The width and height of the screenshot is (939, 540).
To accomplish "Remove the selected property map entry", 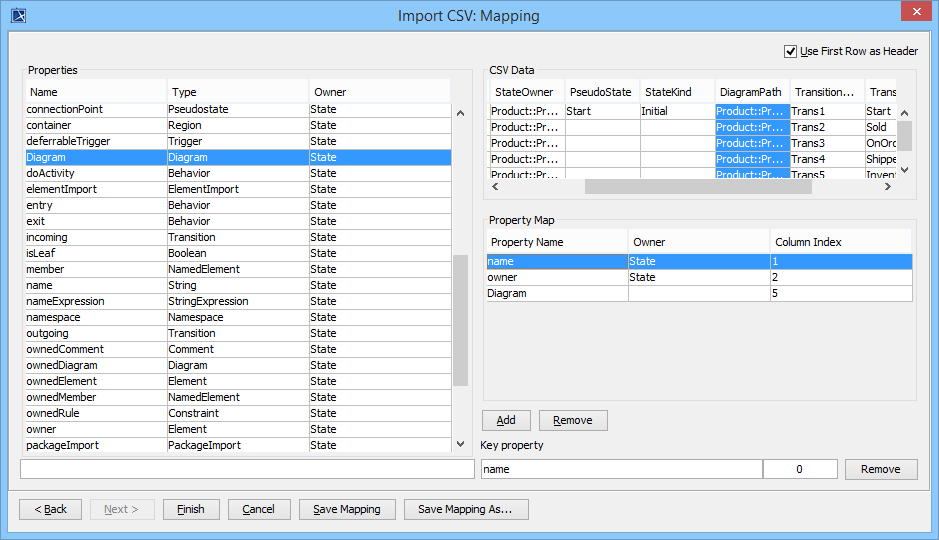I will click(573, 420).
